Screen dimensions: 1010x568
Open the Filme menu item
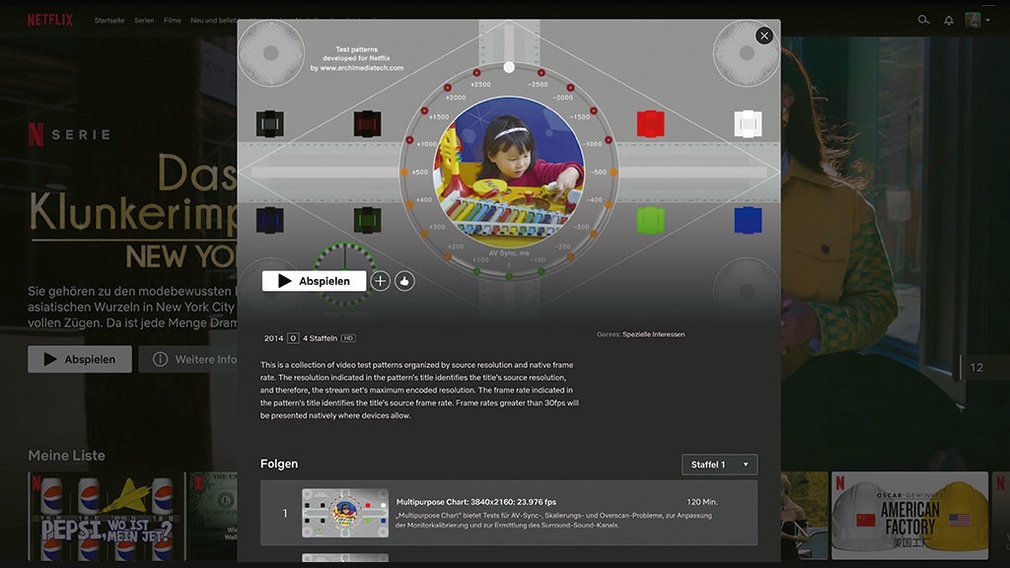coord(173,21)
